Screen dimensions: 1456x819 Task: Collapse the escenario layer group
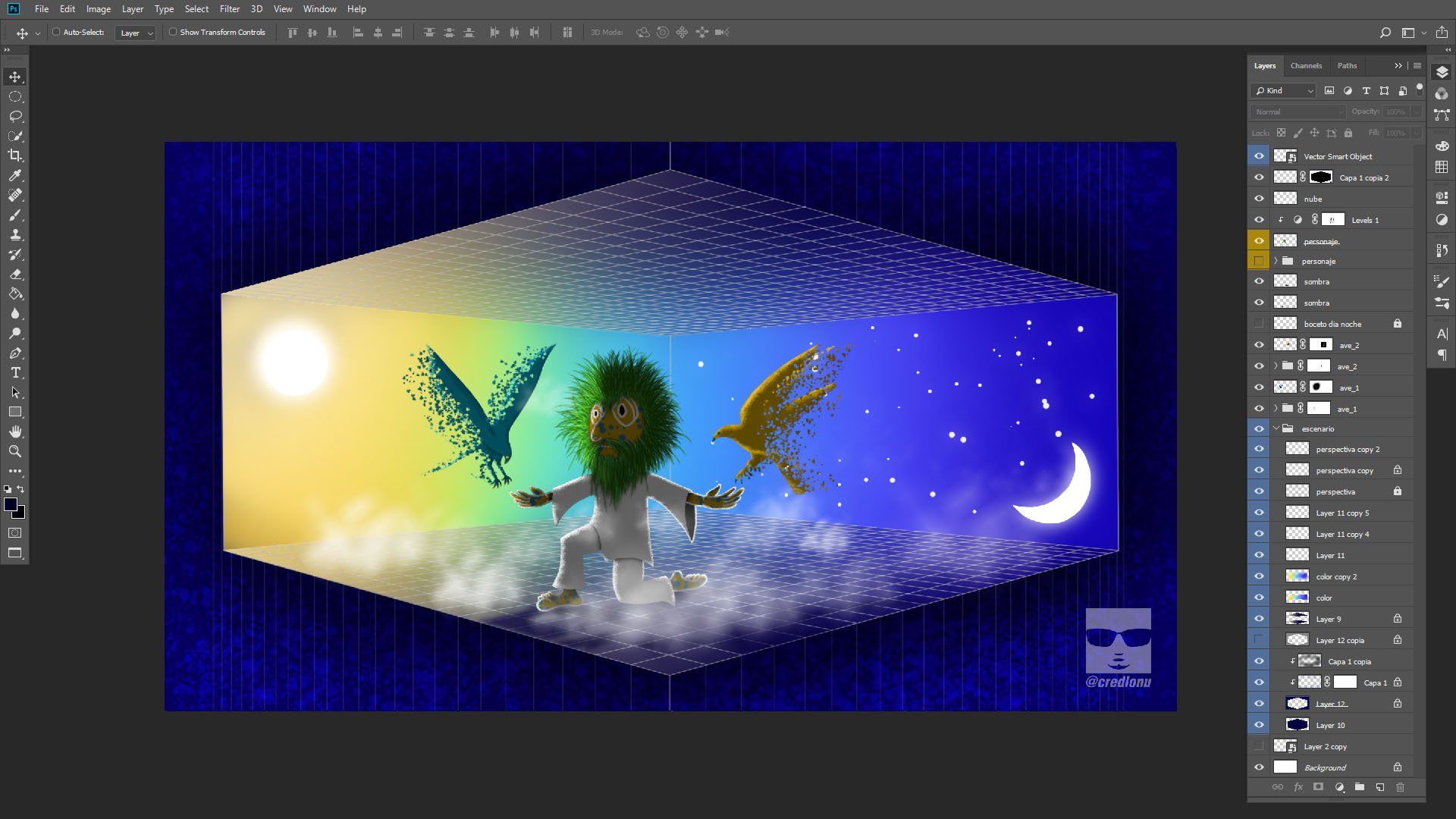click(x=1276, y=428)
